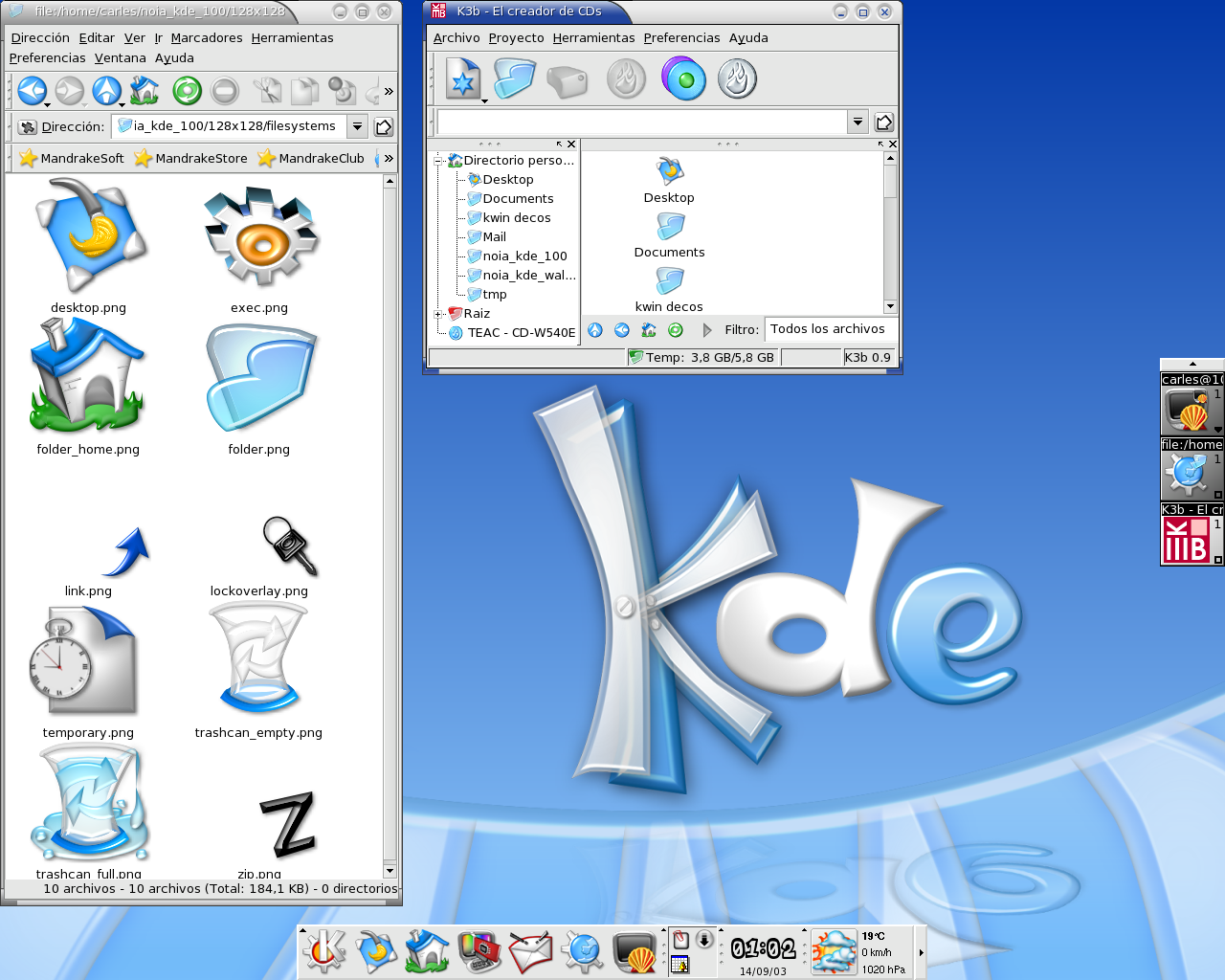The image size is (1225, 980).
Task: Click go button beside K3b path field
Action: (x=884, y=122)
